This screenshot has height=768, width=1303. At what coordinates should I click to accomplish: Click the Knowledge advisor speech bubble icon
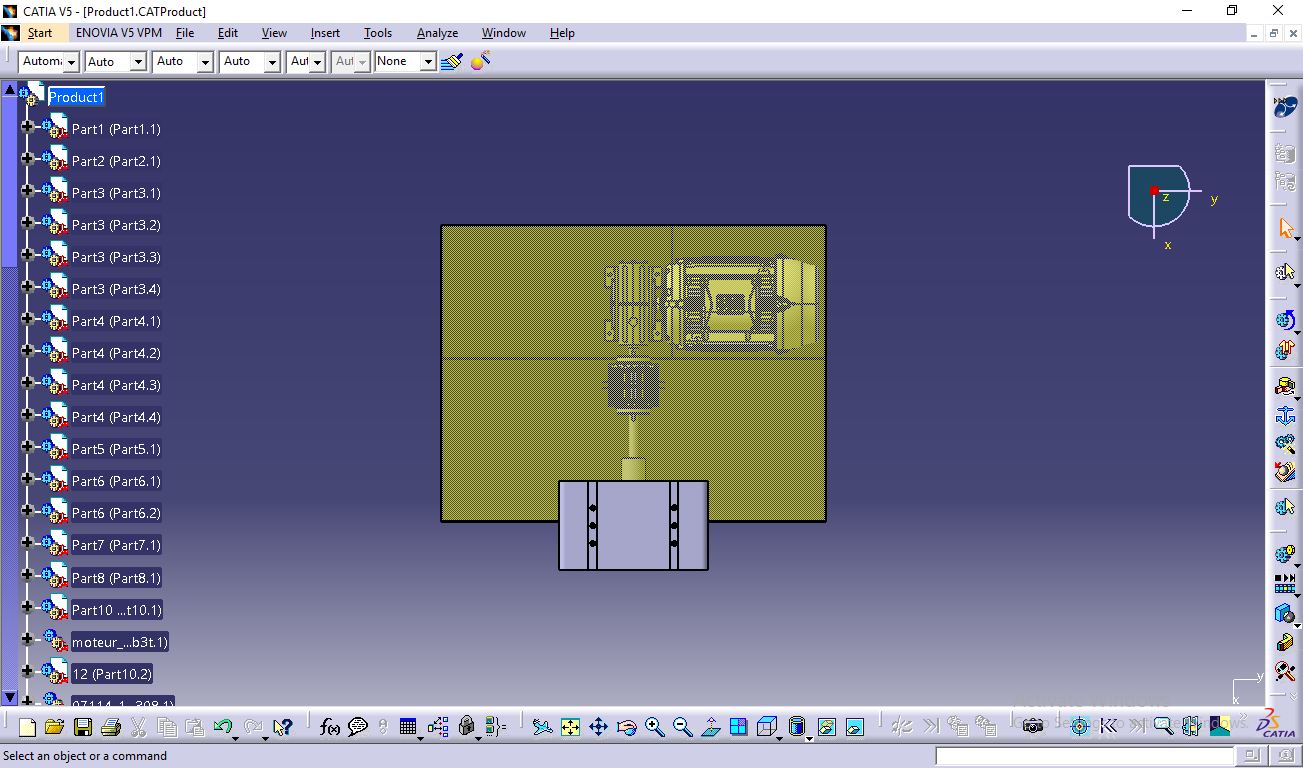coord(358,727)
